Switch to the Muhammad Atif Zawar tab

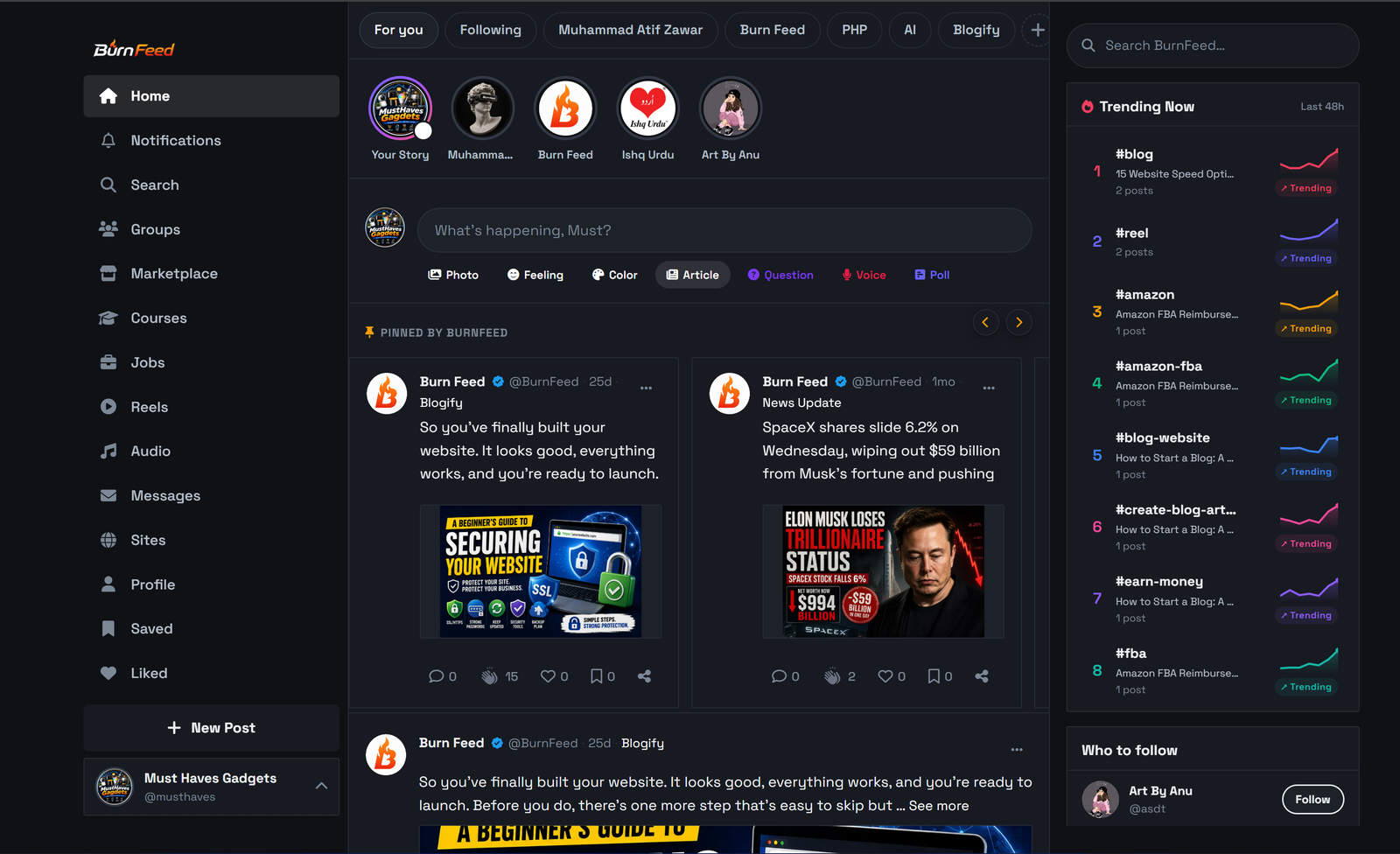coord(630,30)
